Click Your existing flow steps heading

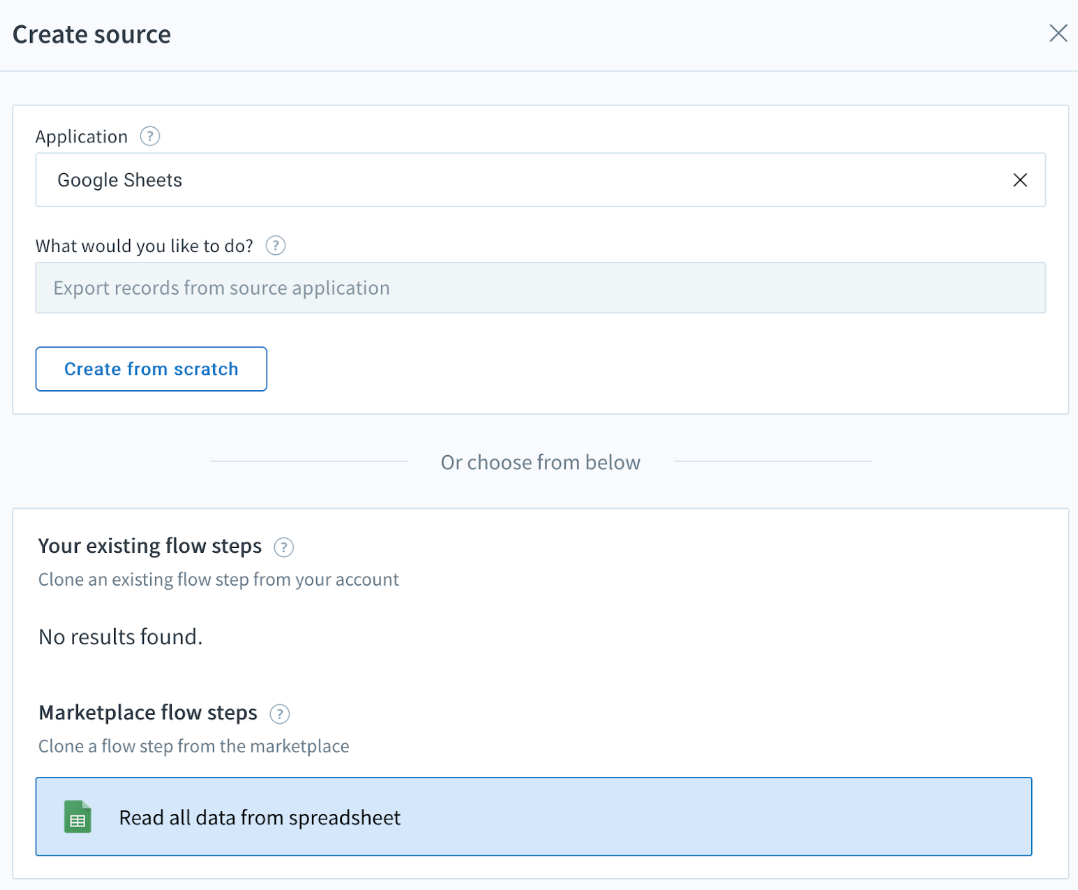tap(150, 546)
